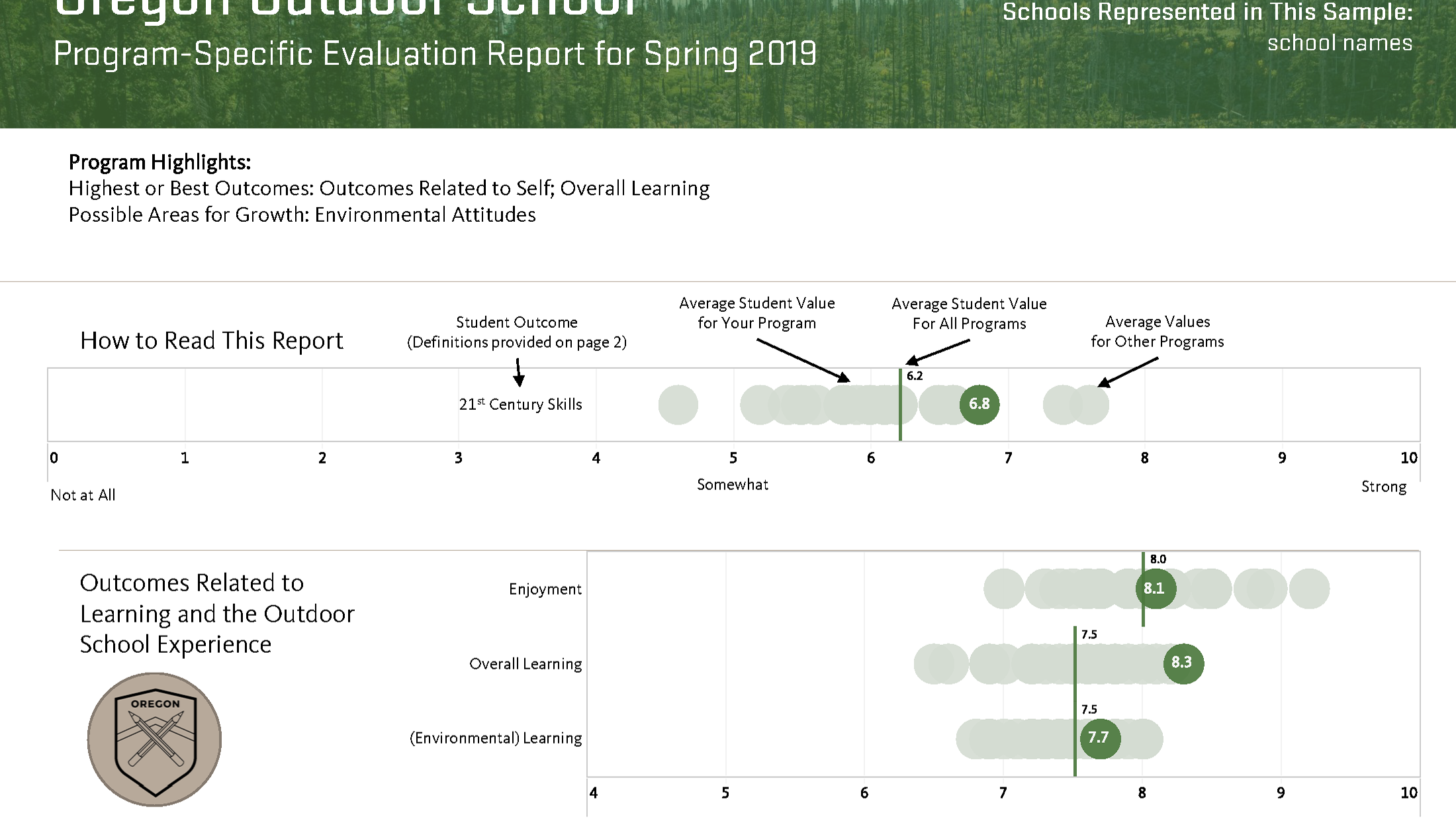1456x821 pixels.
Task: Click axis tick 0 on the top scale
Action: pyautogui.click(x=54, y=458)
